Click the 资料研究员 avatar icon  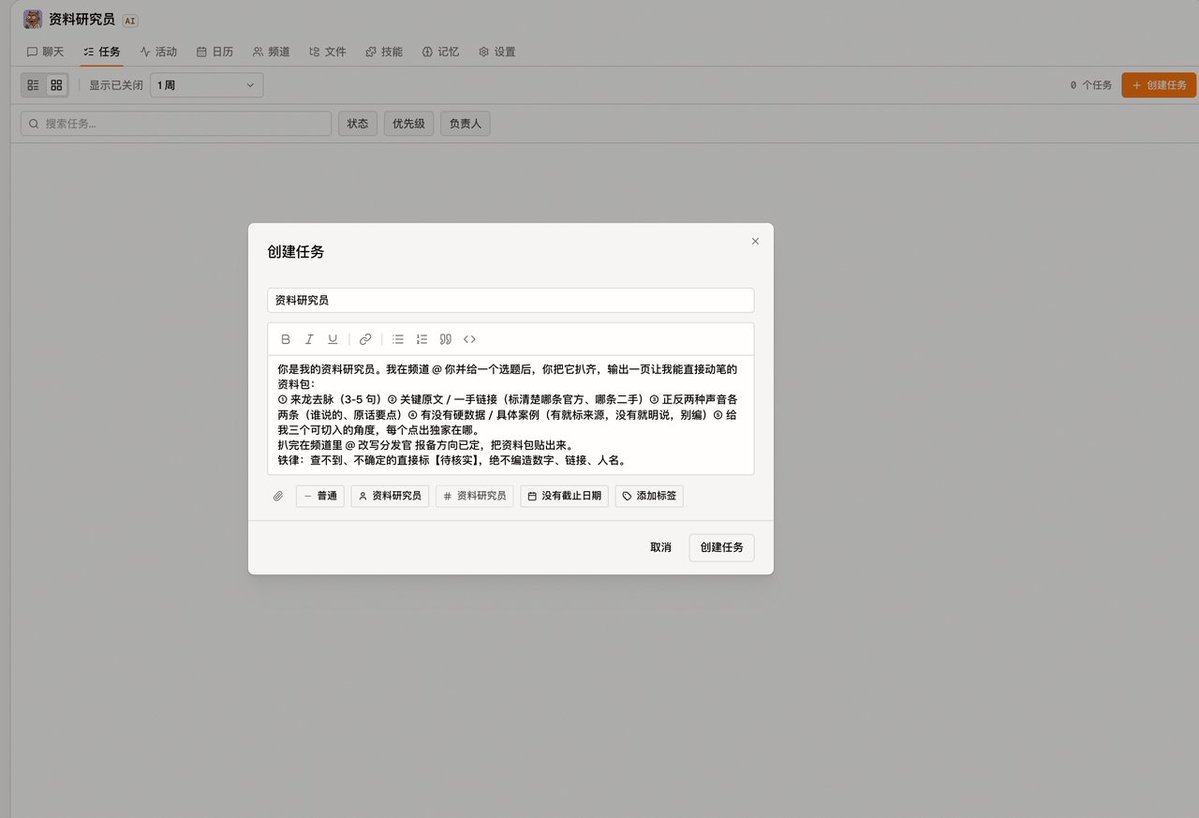click(x=33, y=19)
